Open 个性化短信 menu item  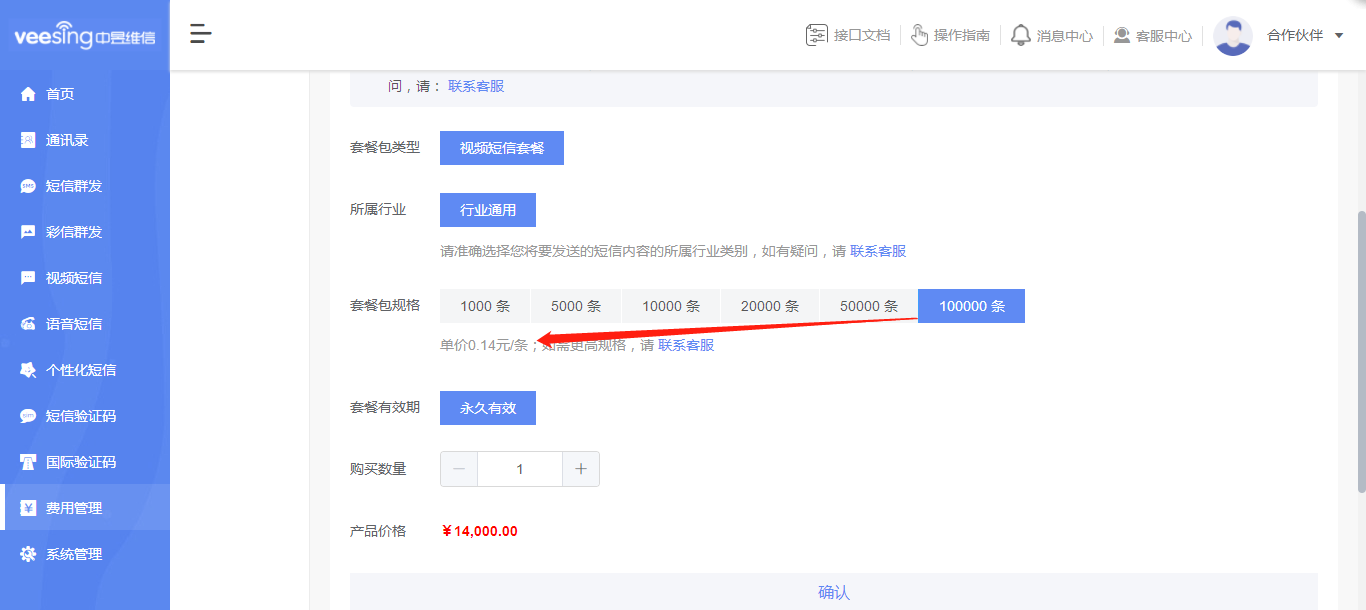click(x=85, y=370)
